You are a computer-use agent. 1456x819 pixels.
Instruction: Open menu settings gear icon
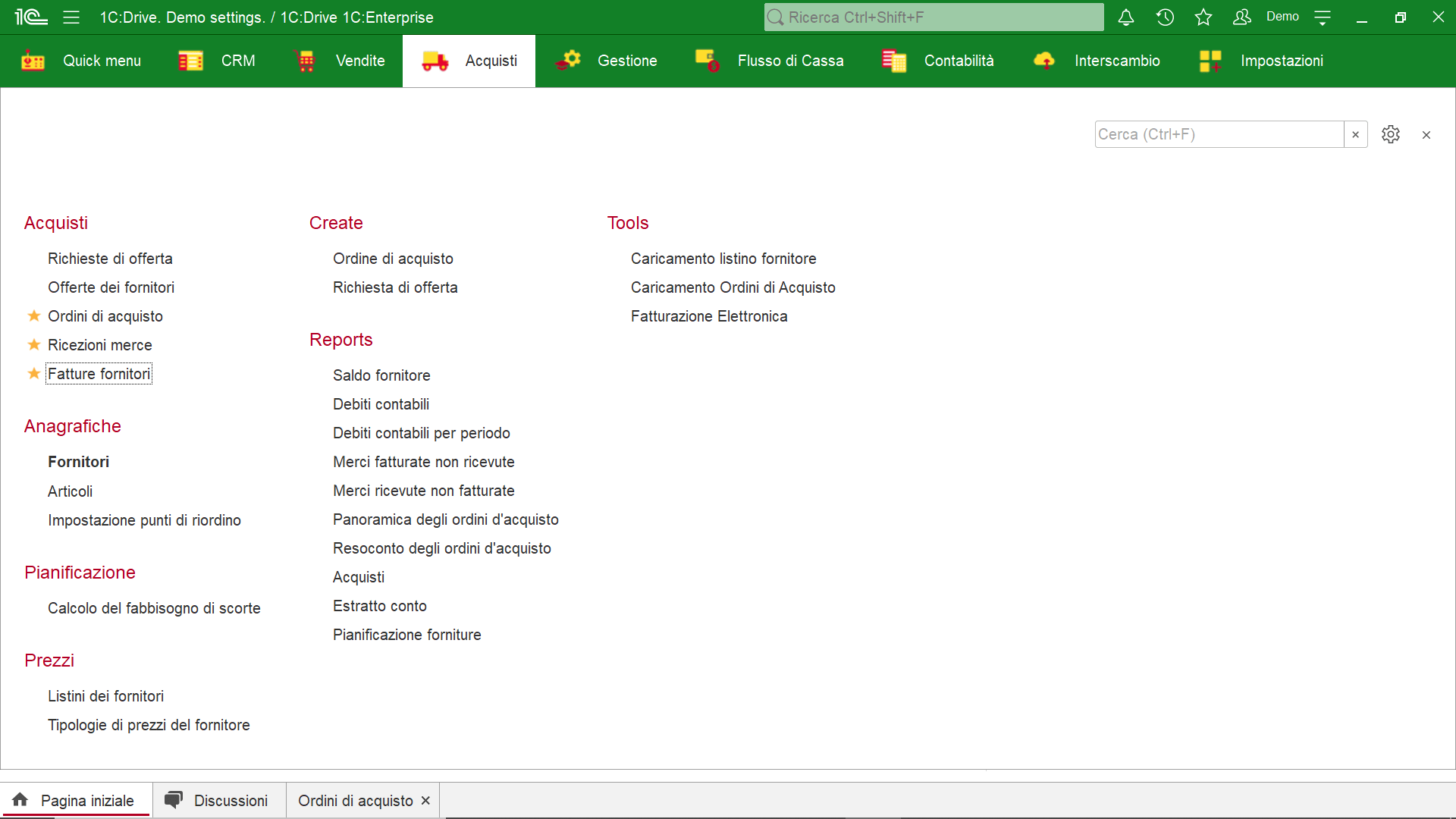pyautogui.click(x=1391, y=134)
